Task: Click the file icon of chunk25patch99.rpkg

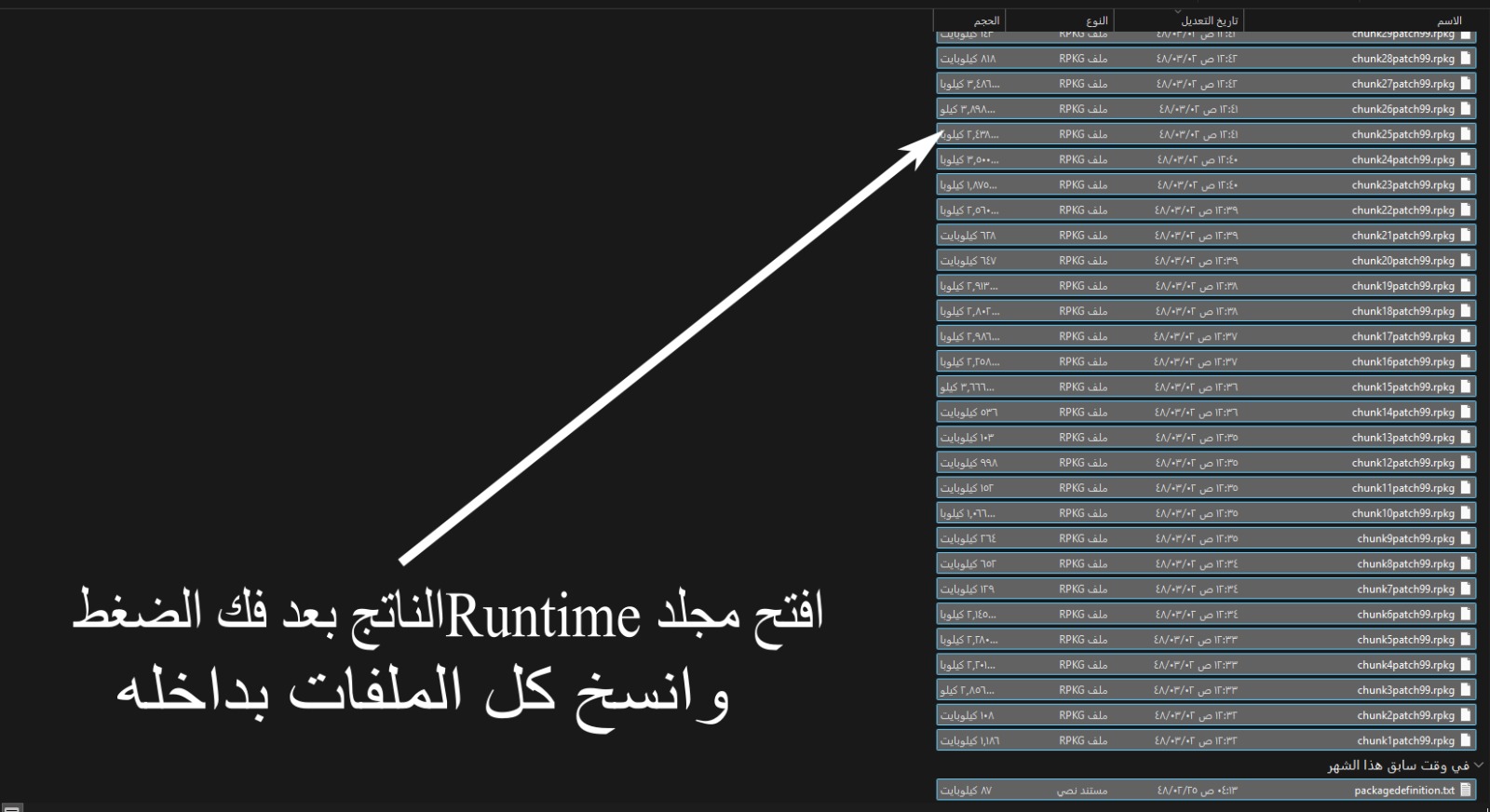Action: click(x=1467, y=134)
